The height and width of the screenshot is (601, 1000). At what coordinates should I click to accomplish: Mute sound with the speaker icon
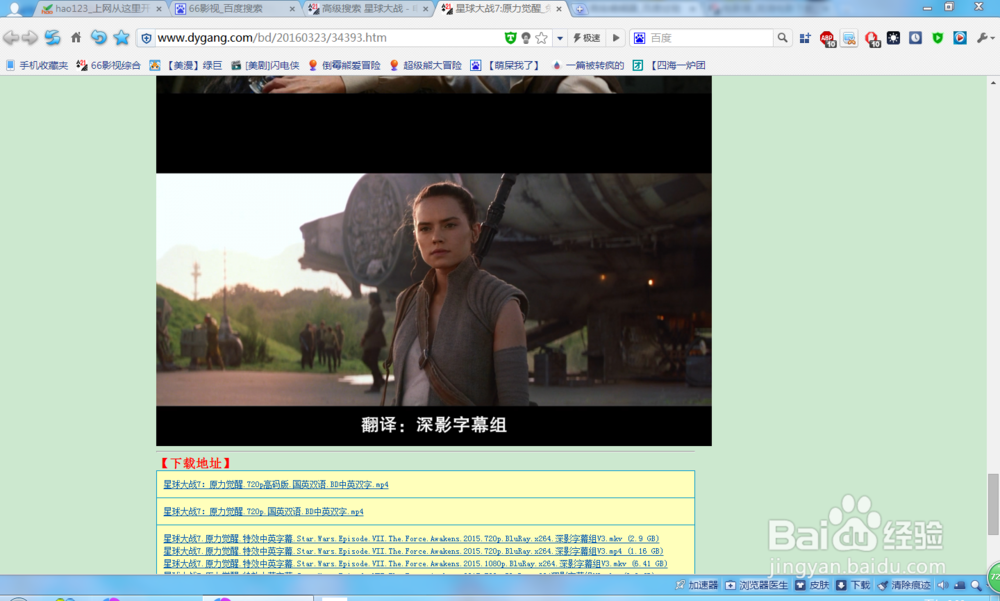click(943, 585)
